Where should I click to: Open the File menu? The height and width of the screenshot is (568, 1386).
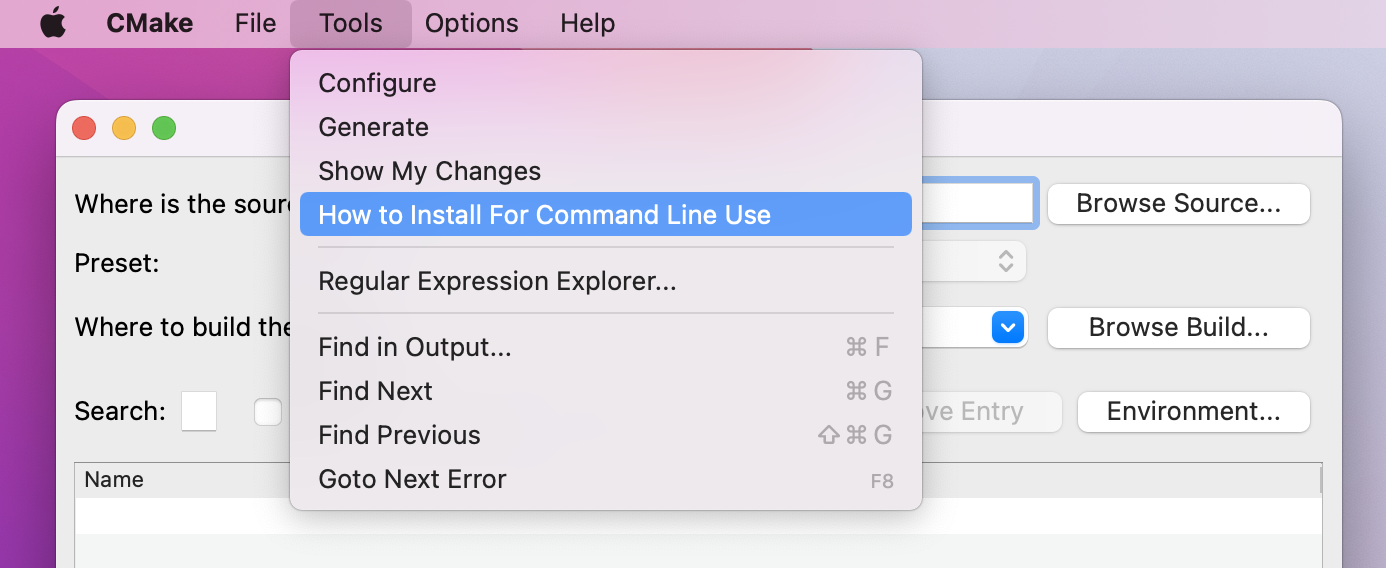[255, 23]
